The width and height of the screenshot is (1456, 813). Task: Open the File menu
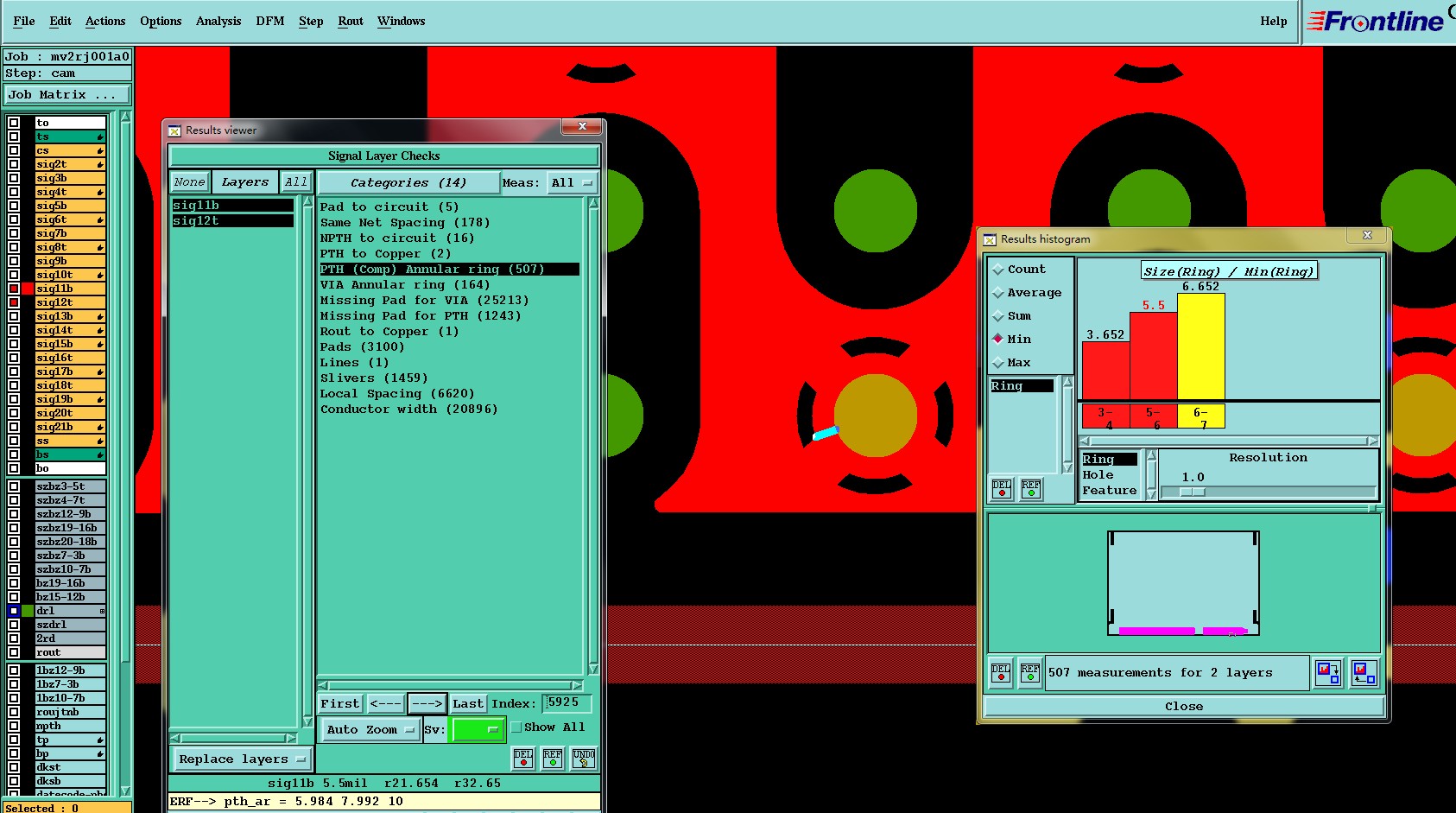click(24, 22)
